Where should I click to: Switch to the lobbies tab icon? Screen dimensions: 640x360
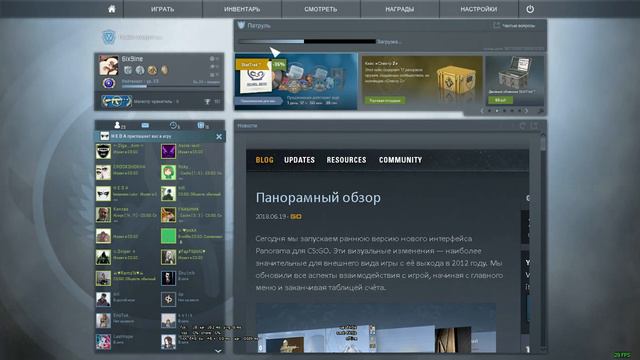click(201, 125)
